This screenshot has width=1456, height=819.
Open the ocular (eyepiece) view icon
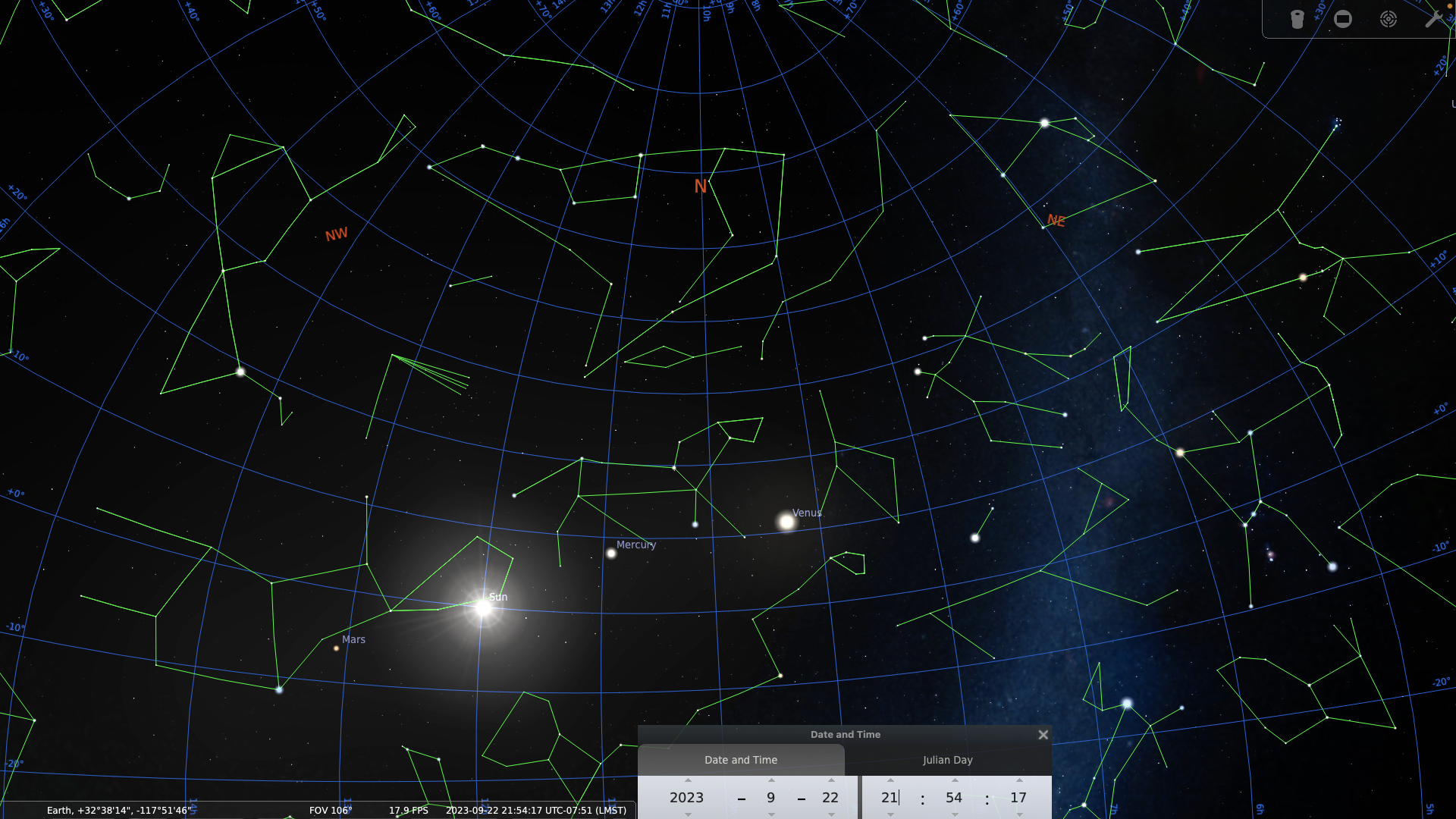click(x=1297, y=19)
